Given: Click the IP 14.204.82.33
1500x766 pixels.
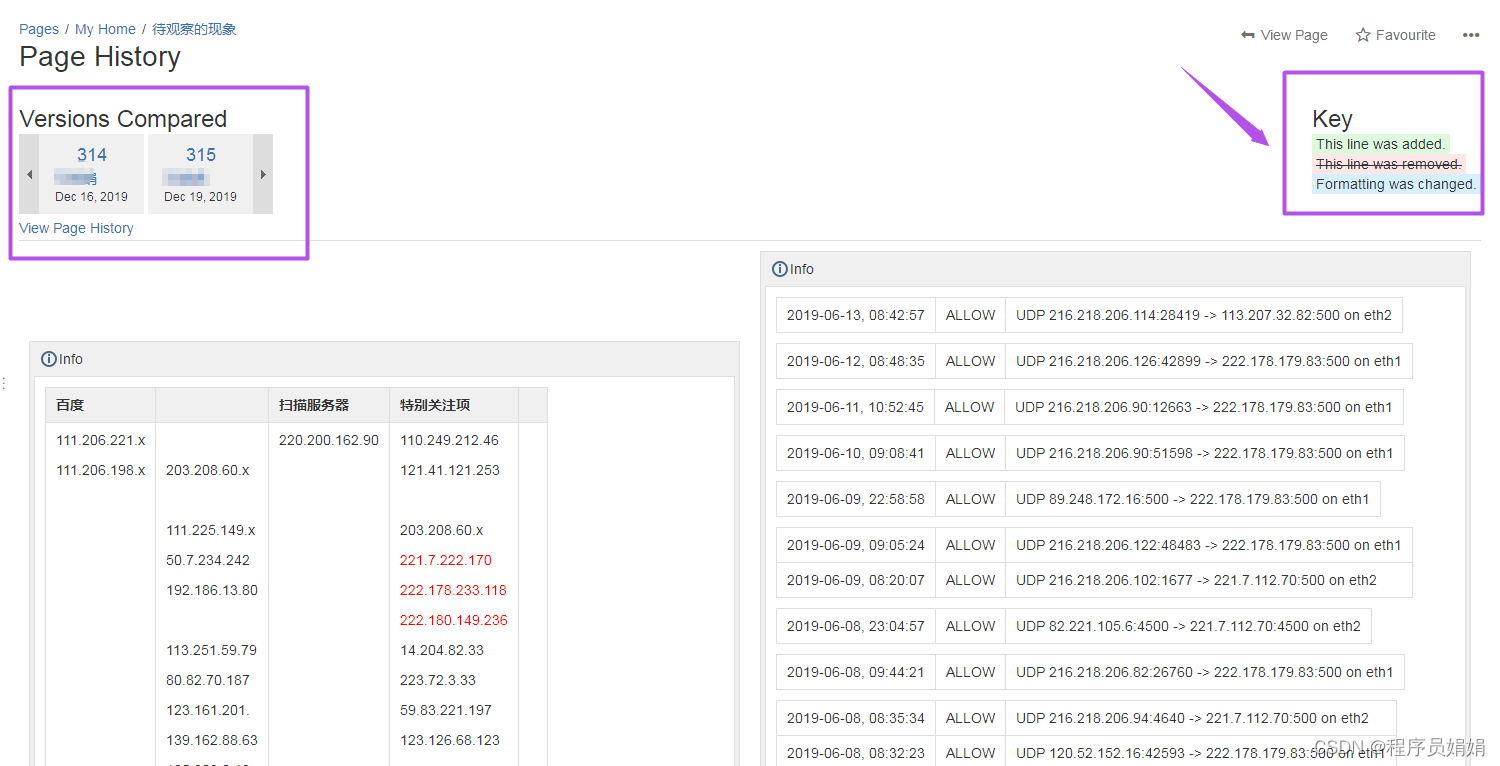Looking at the screenshot, I should click(x=442, y=650).
